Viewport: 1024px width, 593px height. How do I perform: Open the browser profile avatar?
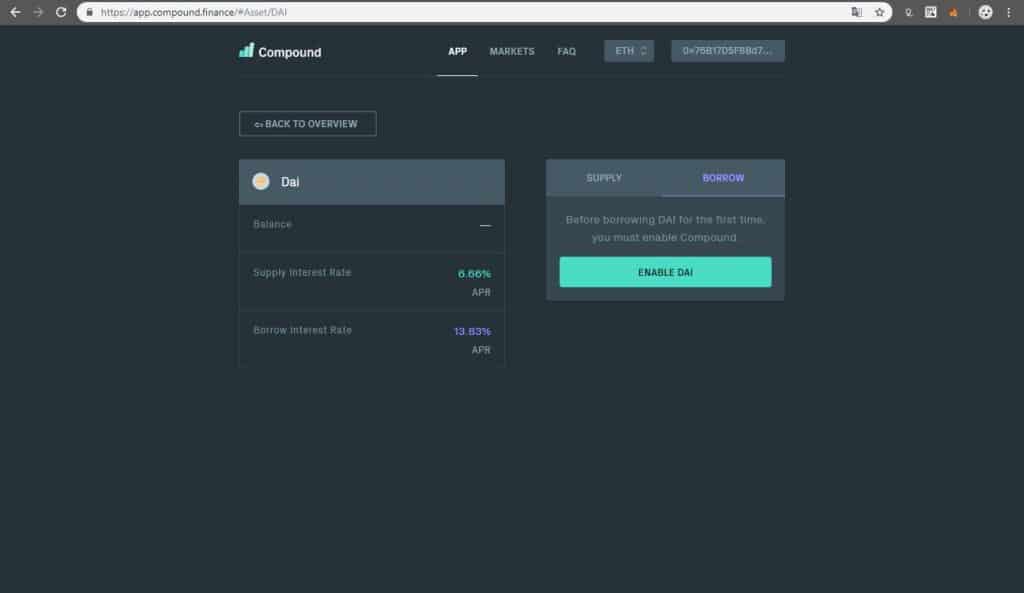click(x=985, y=12)
